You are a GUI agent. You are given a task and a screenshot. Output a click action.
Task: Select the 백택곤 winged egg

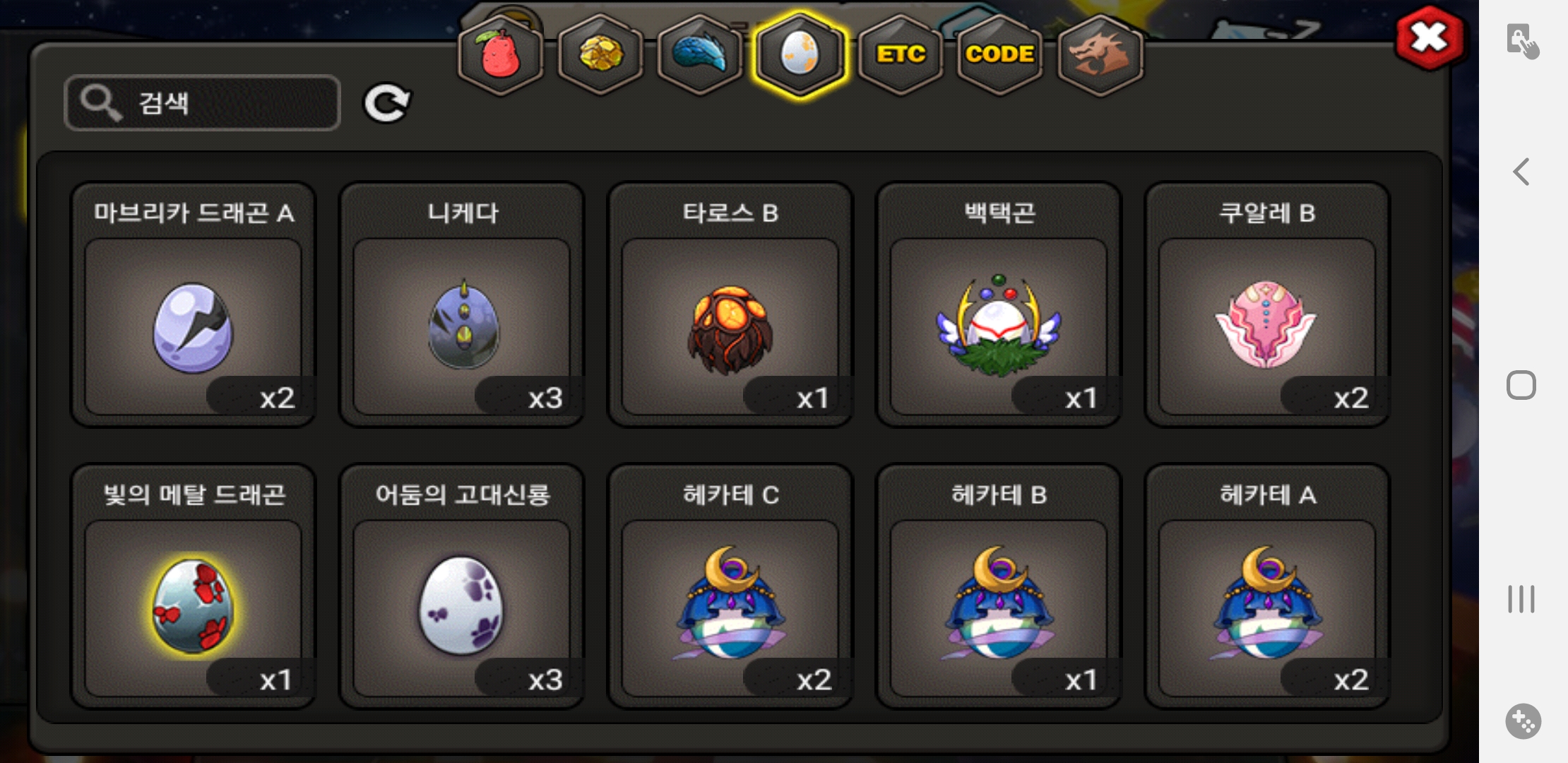[x=999, y=304]
